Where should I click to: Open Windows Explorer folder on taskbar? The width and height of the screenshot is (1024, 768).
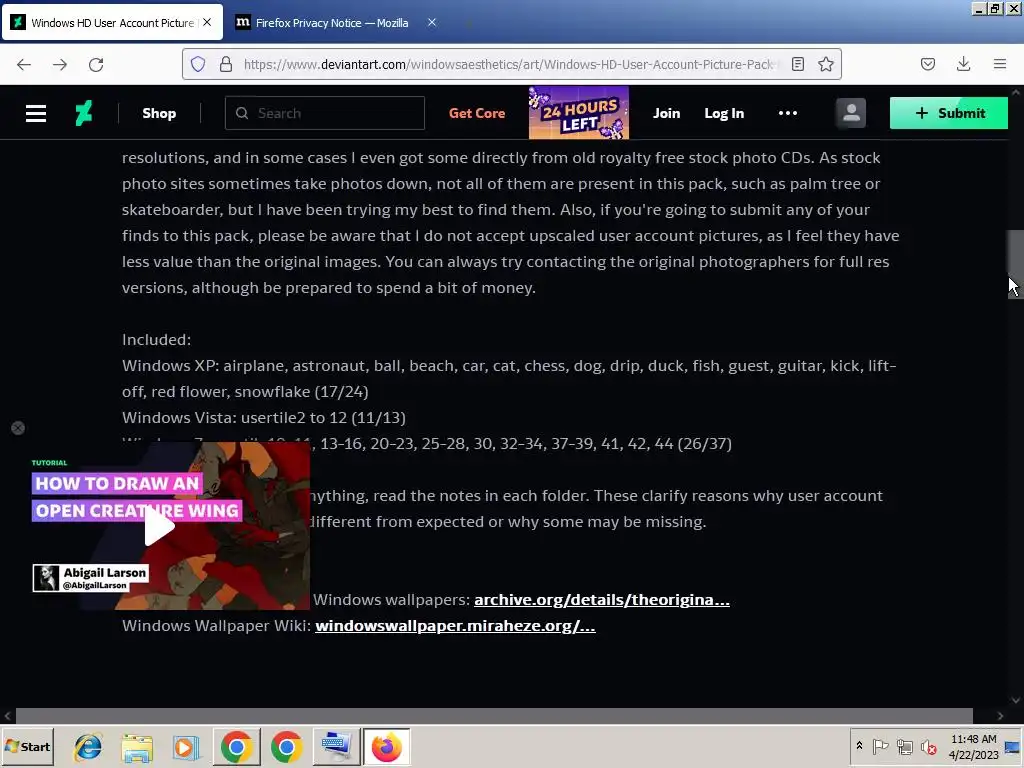[137, 747]
